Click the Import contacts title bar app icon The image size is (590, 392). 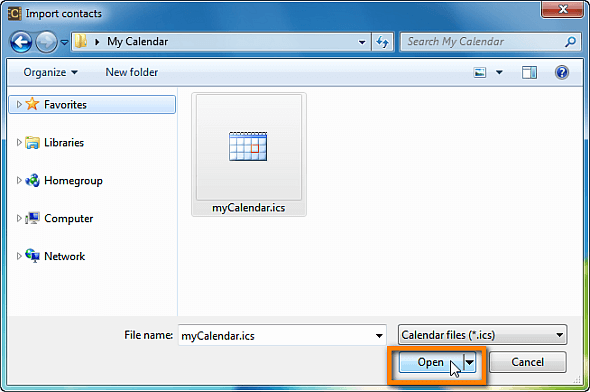[x=14, y=14]
